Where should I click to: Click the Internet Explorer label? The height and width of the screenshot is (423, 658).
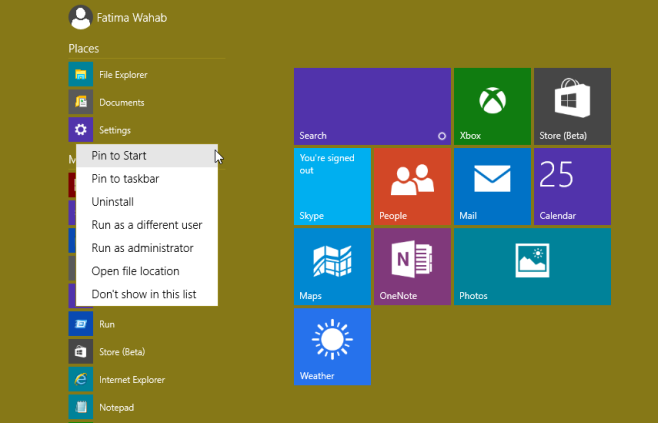(x=132, y=380)
